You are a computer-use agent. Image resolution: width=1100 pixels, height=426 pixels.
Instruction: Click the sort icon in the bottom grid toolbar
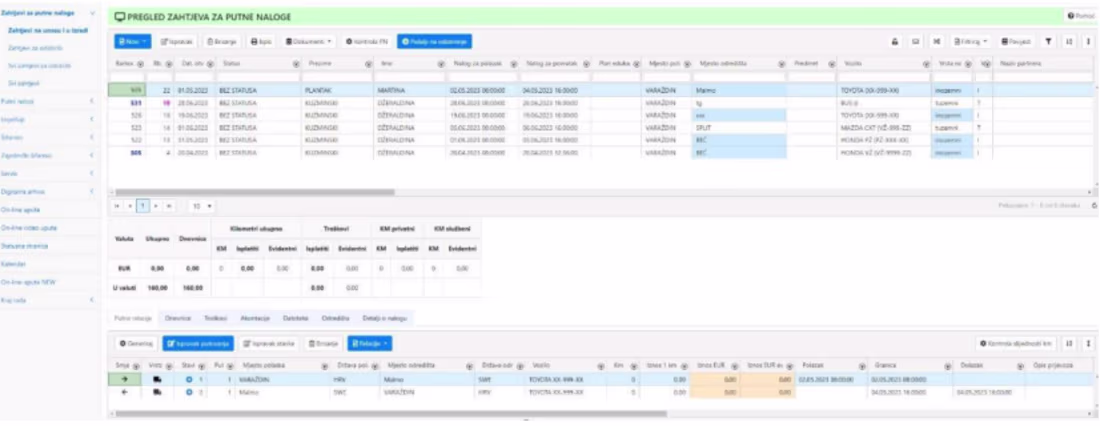(1069, 343)
